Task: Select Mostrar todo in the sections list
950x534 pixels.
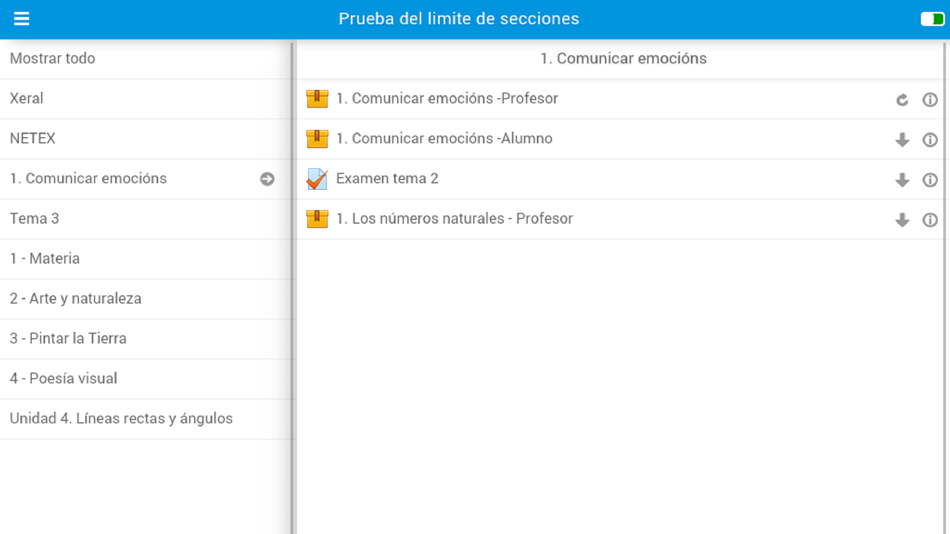Action: point(145,59)
